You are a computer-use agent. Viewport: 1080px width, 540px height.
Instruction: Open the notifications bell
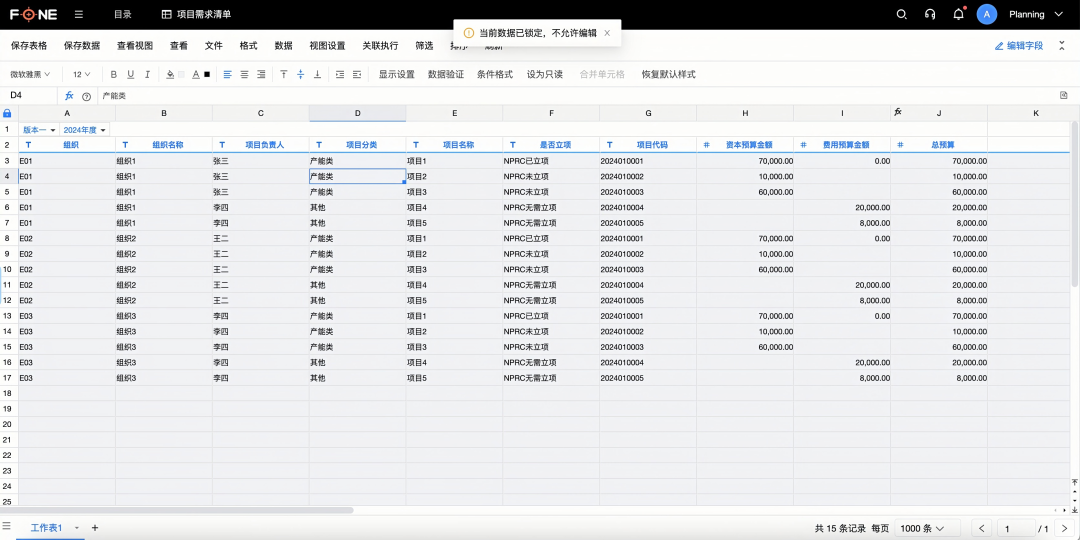(958, 14)
